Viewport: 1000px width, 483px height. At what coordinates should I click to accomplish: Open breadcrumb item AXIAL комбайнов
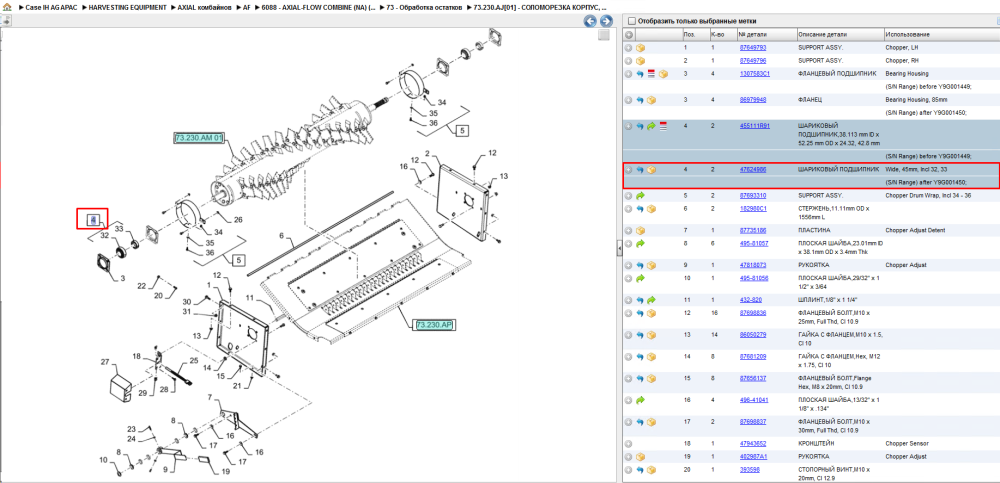(x=204, y=6)
